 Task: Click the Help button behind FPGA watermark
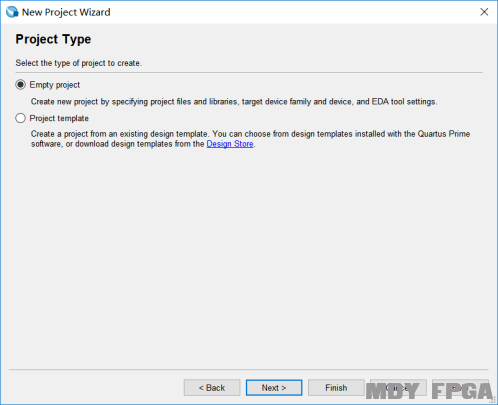pyautogui.click(x=460, y=388)
